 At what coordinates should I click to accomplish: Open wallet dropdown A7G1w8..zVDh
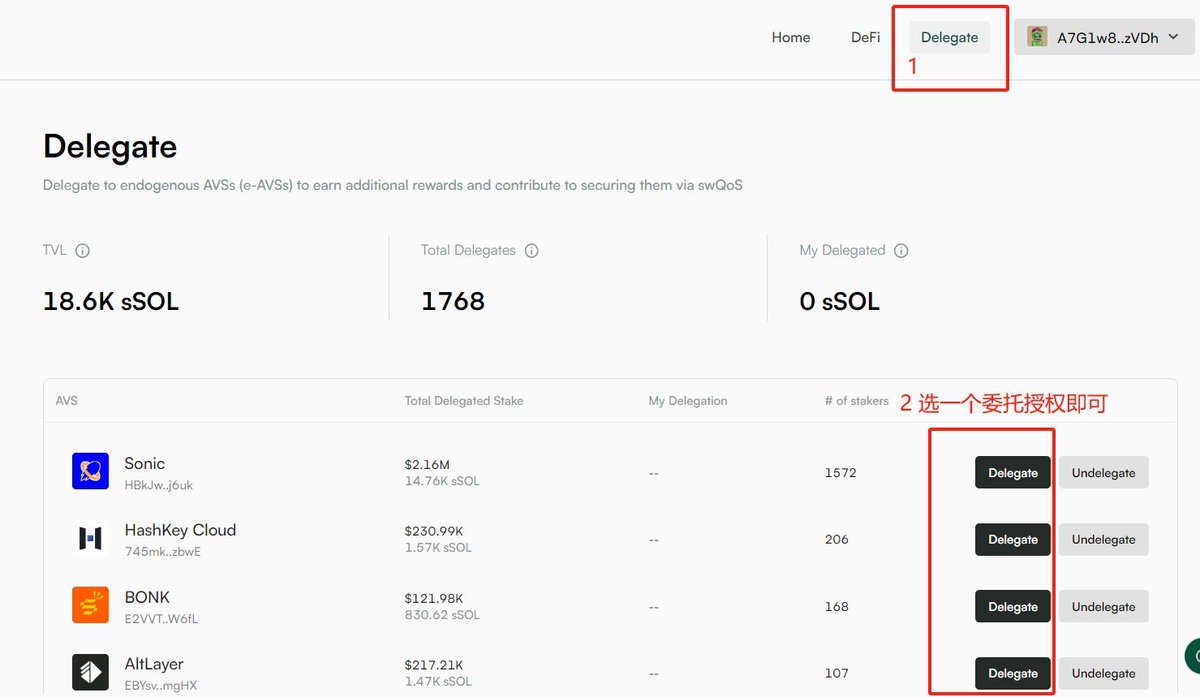(x=1104, y=37)
